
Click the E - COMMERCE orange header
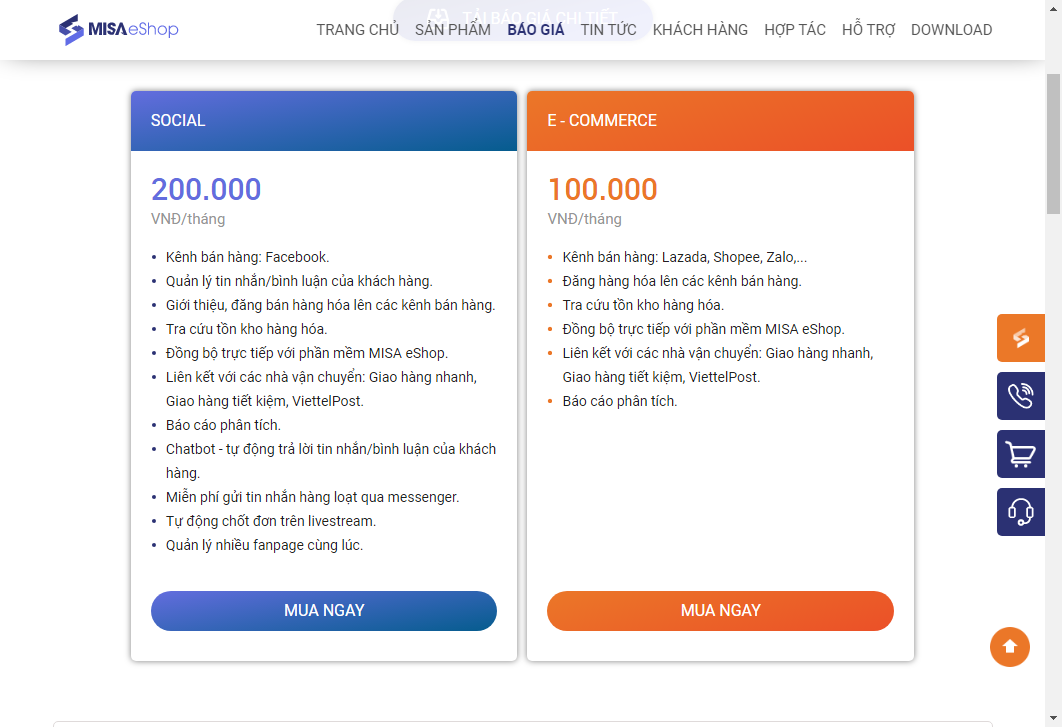(720, 121)
